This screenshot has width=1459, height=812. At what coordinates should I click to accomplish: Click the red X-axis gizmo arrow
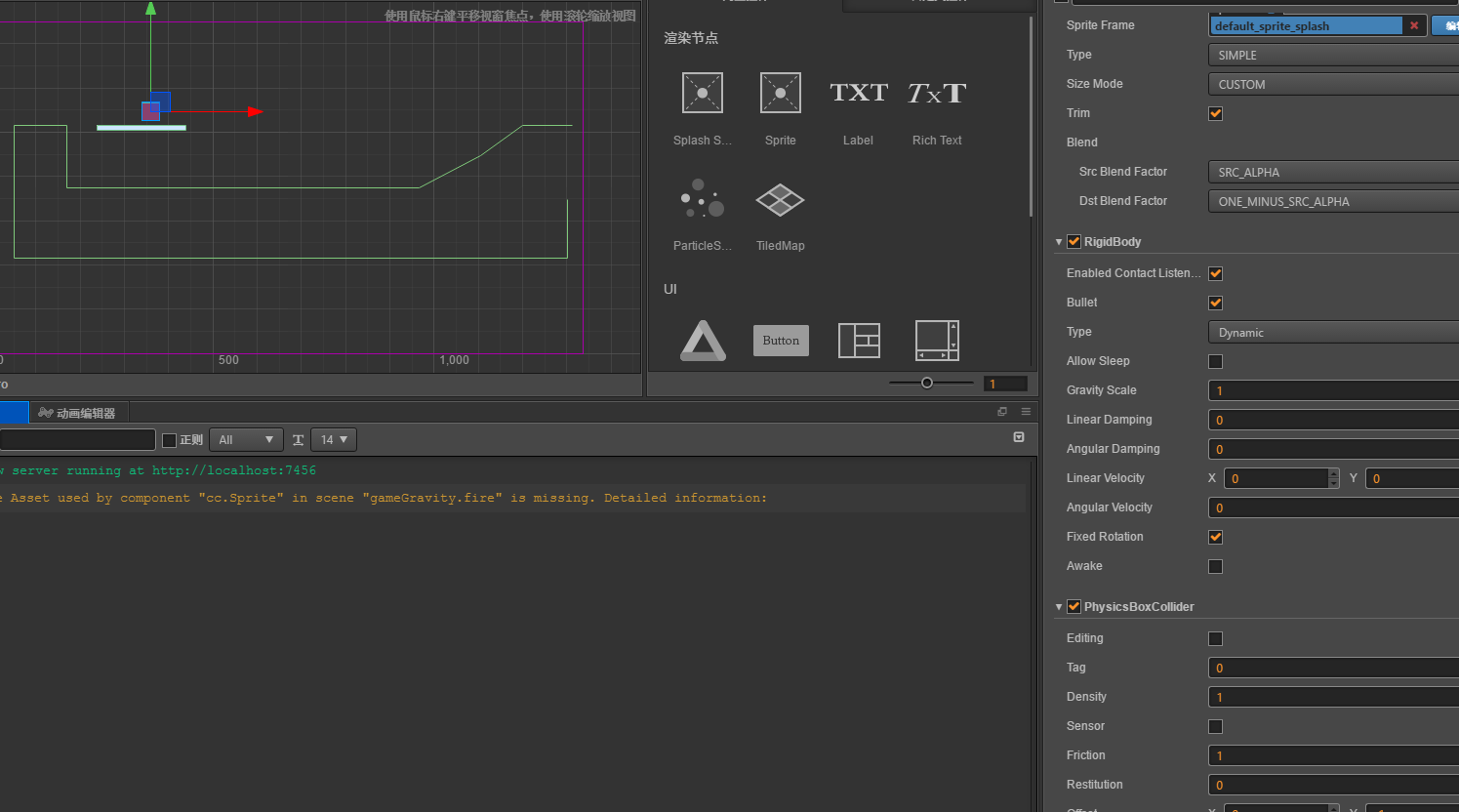point(256,111)
